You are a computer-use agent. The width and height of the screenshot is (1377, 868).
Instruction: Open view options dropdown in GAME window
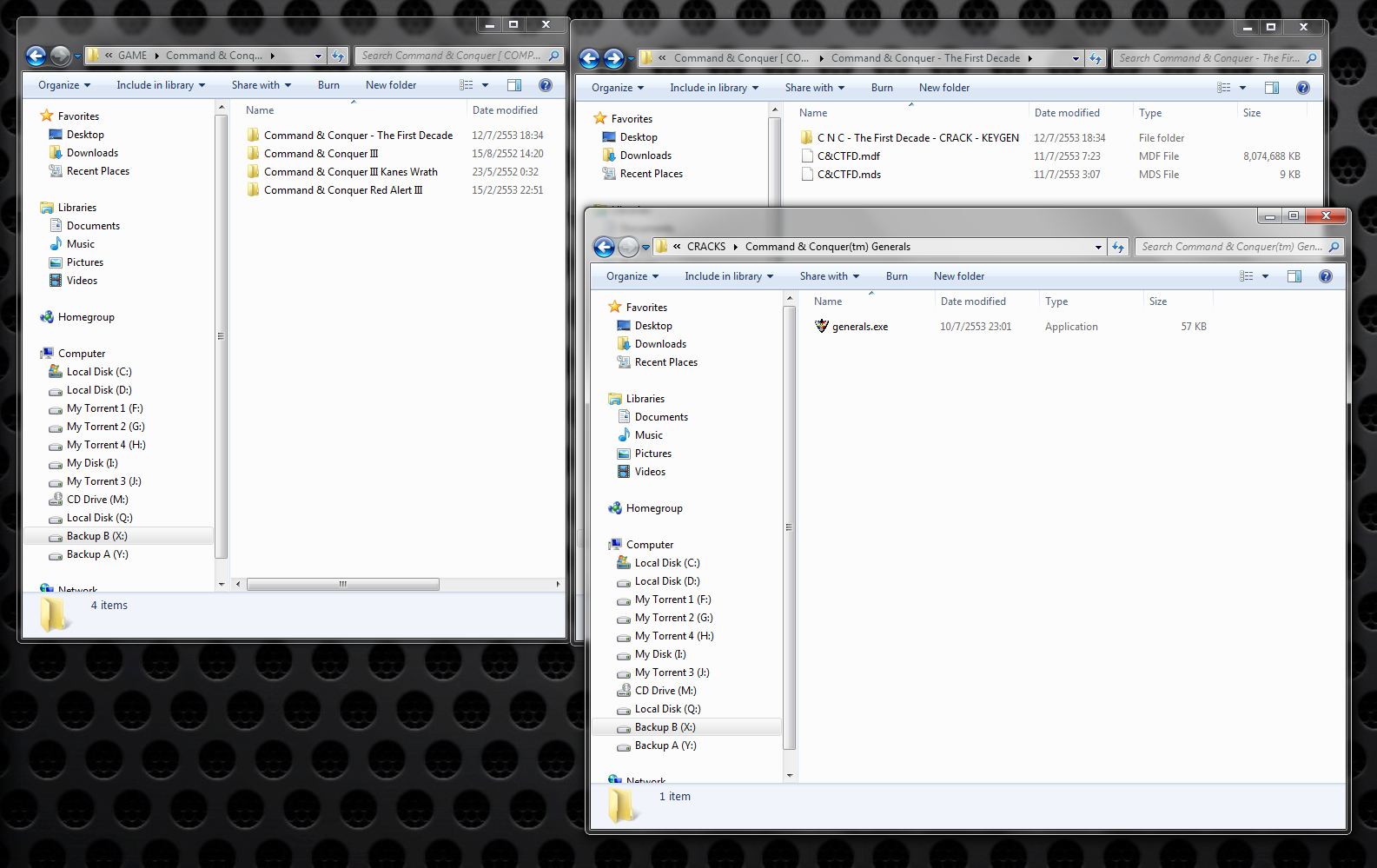485,85
